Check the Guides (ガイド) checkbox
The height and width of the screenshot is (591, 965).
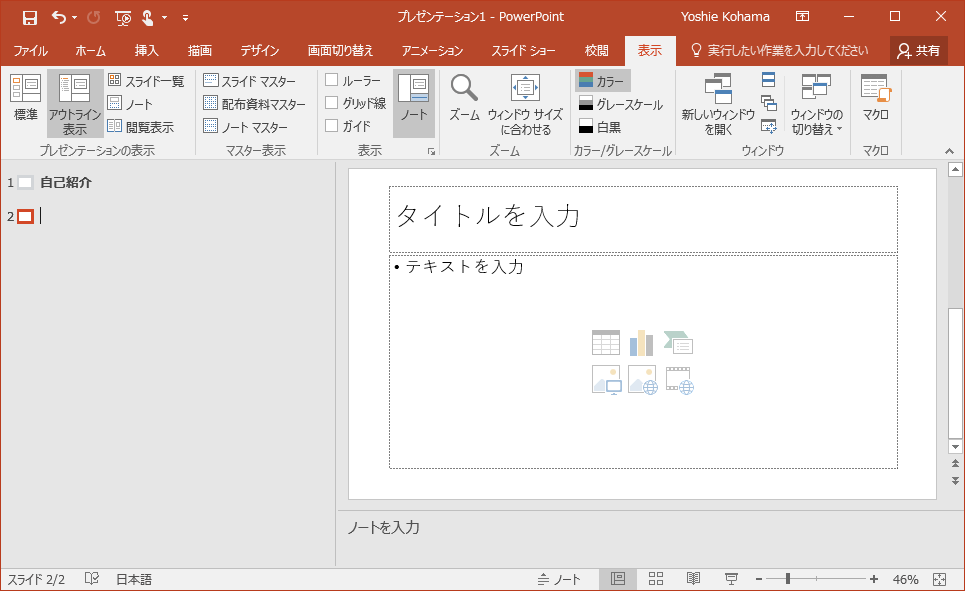(332, 126)
